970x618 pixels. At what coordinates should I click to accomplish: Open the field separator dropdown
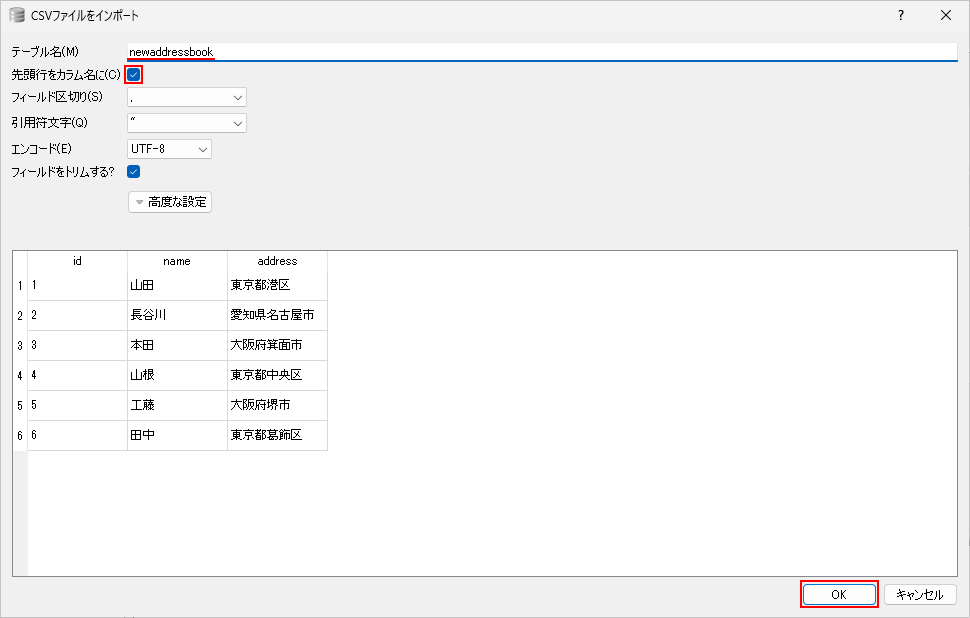point(187,98)
